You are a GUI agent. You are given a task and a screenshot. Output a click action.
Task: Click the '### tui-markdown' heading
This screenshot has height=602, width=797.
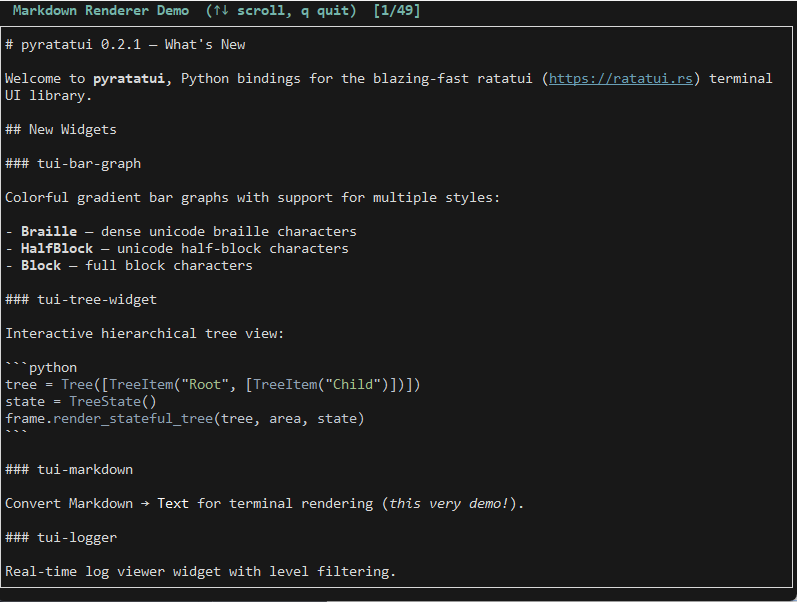(69, 470)
